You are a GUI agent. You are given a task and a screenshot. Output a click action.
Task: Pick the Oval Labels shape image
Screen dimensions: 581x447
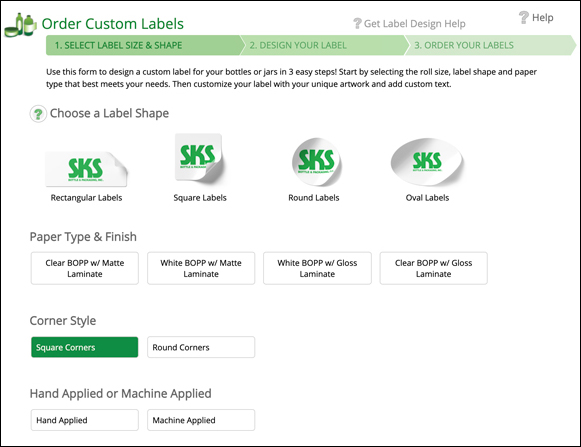pyautogui.click(x=427, y=162)
